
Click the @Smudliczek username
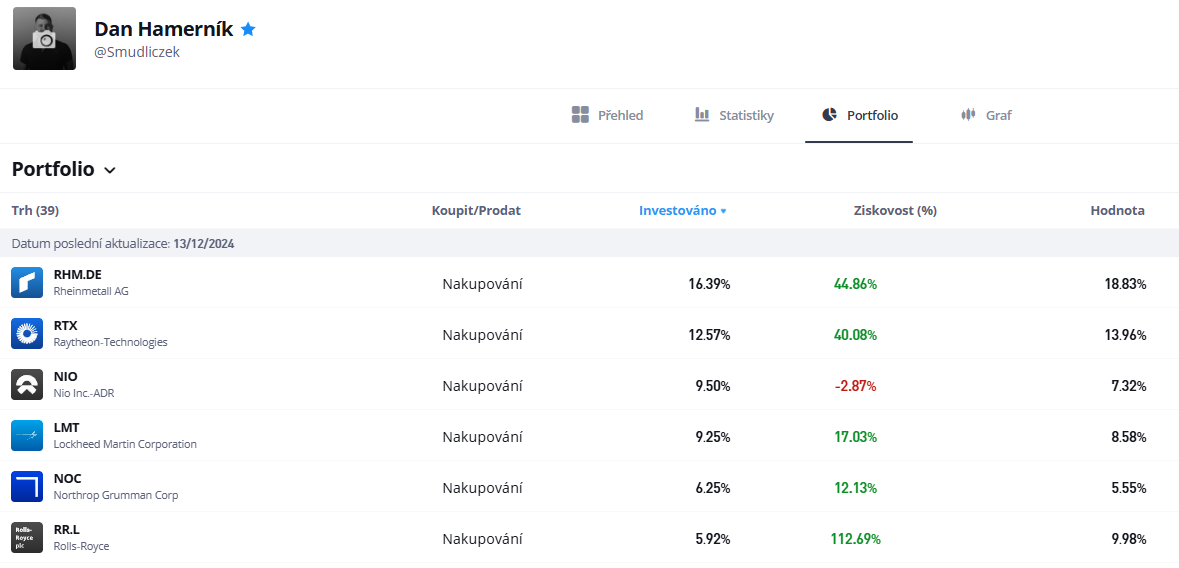point(137,53)
